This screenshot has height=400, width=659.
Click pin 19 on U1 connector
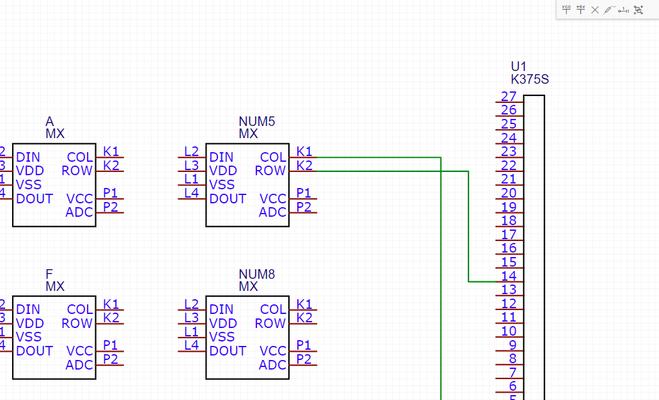[x=509, y=208]
